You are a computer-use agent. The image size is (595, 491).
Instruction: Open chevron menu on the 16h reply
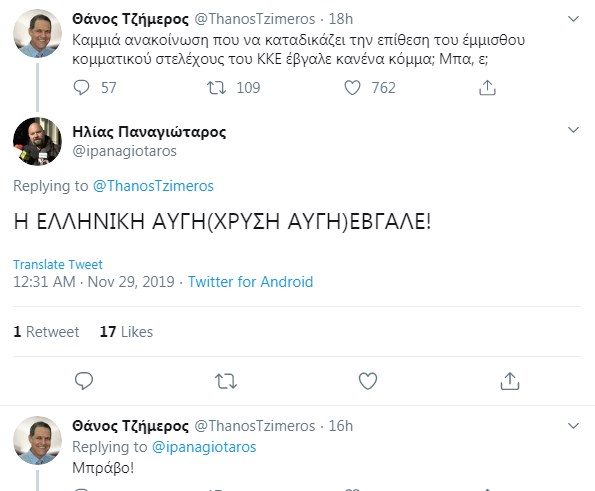[573, 426]
